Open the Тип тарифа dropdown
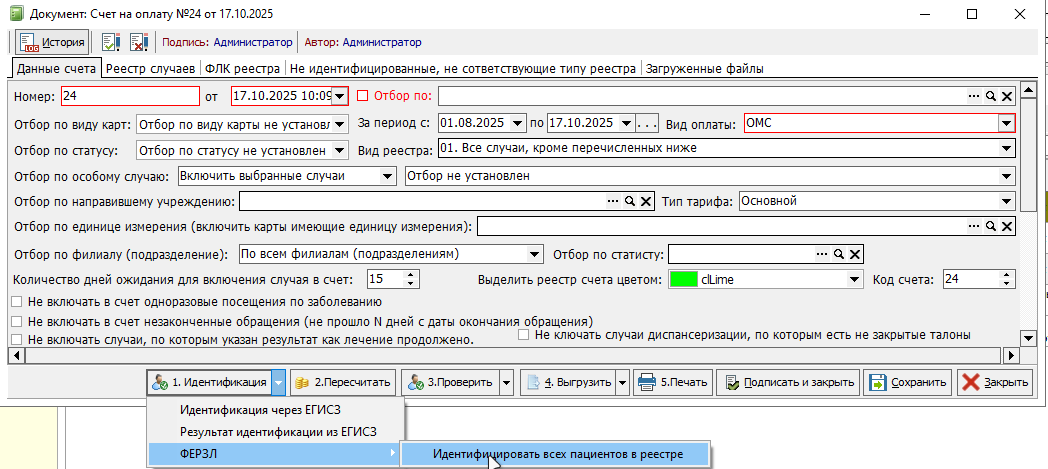 [1006, 202]
